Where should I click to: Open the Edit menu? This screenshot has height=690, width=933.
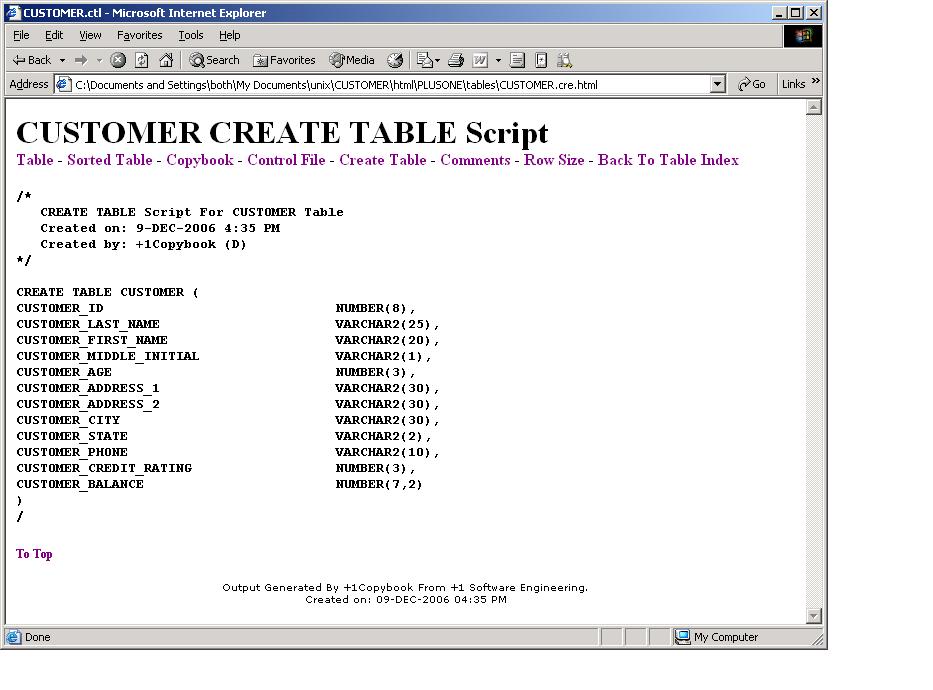[x=54, y=35]
